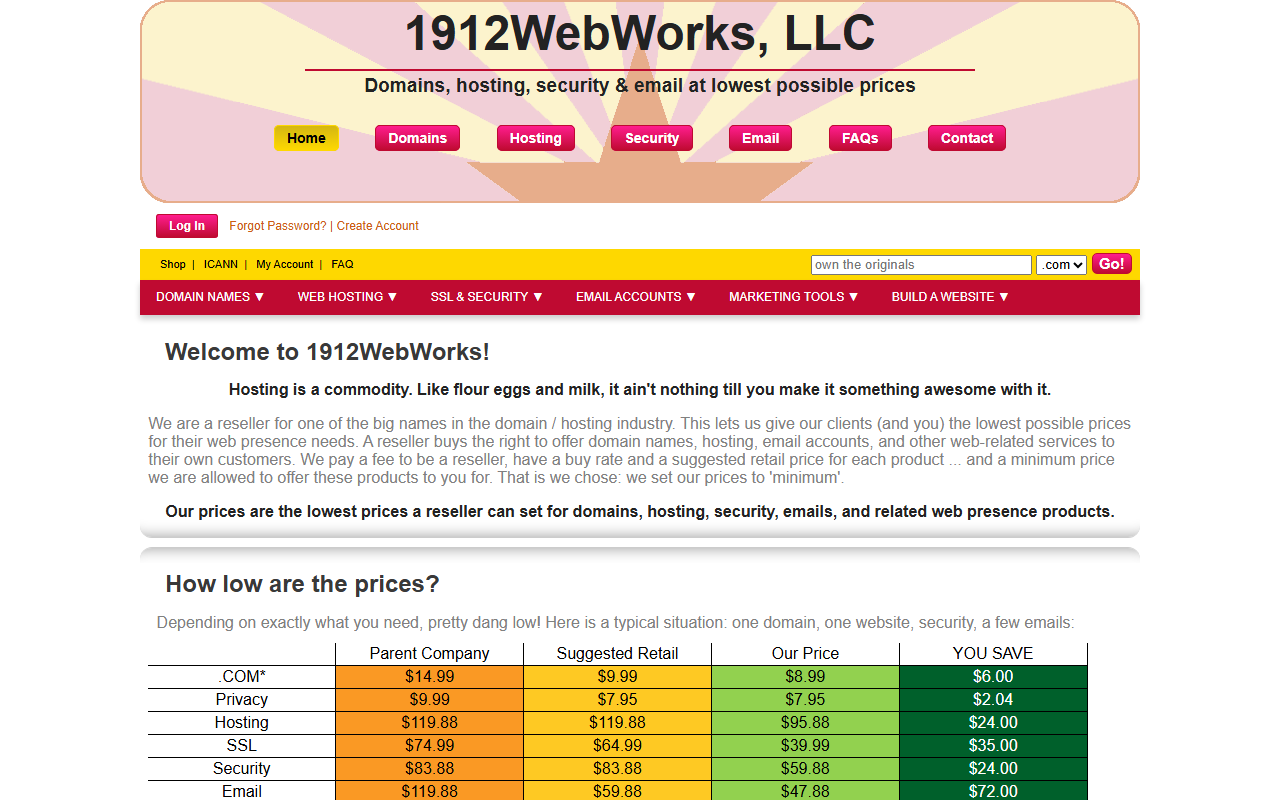Screen dimensions: 1280x800
Task: Click the Shop link in yellow bar
Action: coord(173,264)
